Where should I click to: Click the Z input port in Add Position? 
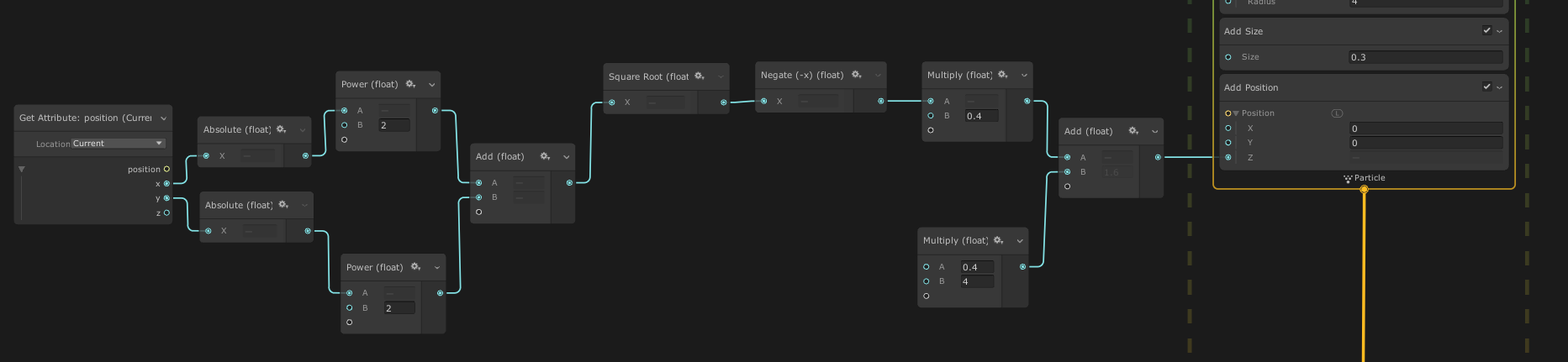1228,157
